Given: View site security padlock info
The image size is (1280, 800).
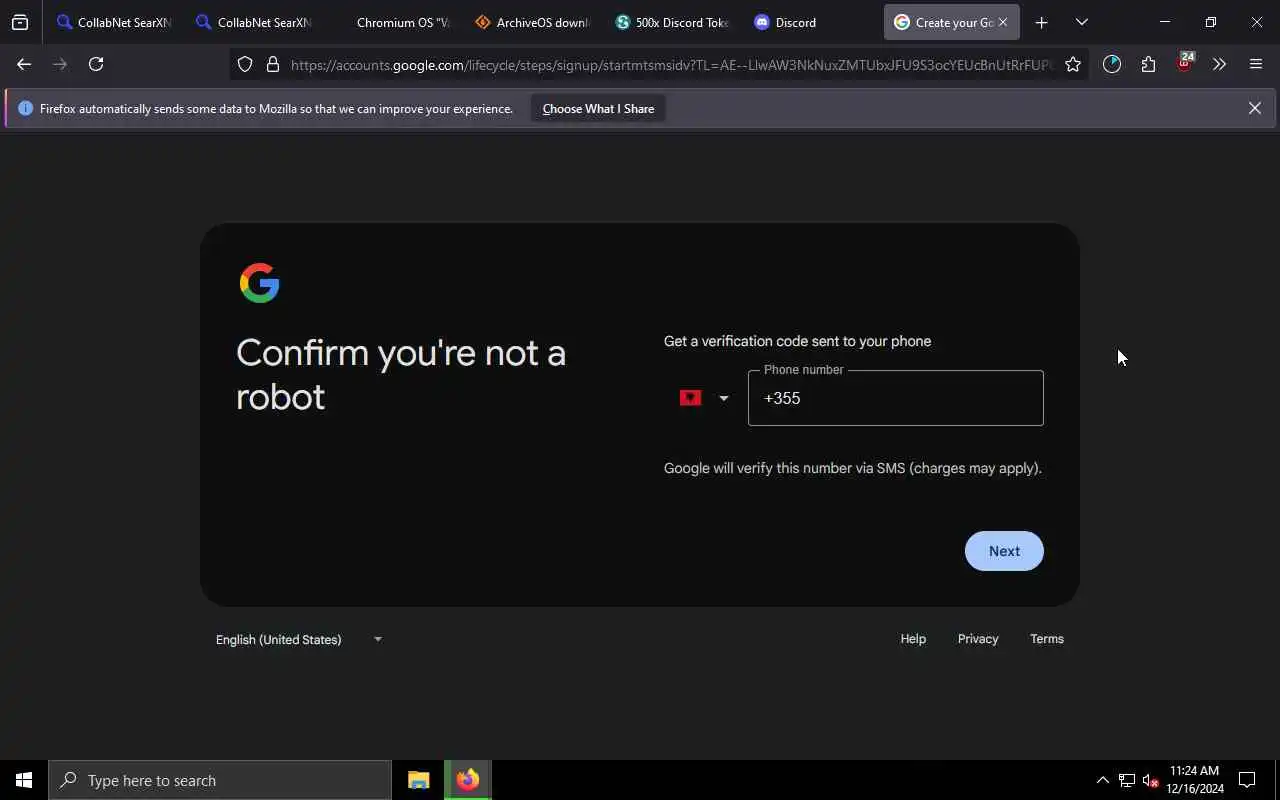Looking at the screenshot, I should pos(272,64).
